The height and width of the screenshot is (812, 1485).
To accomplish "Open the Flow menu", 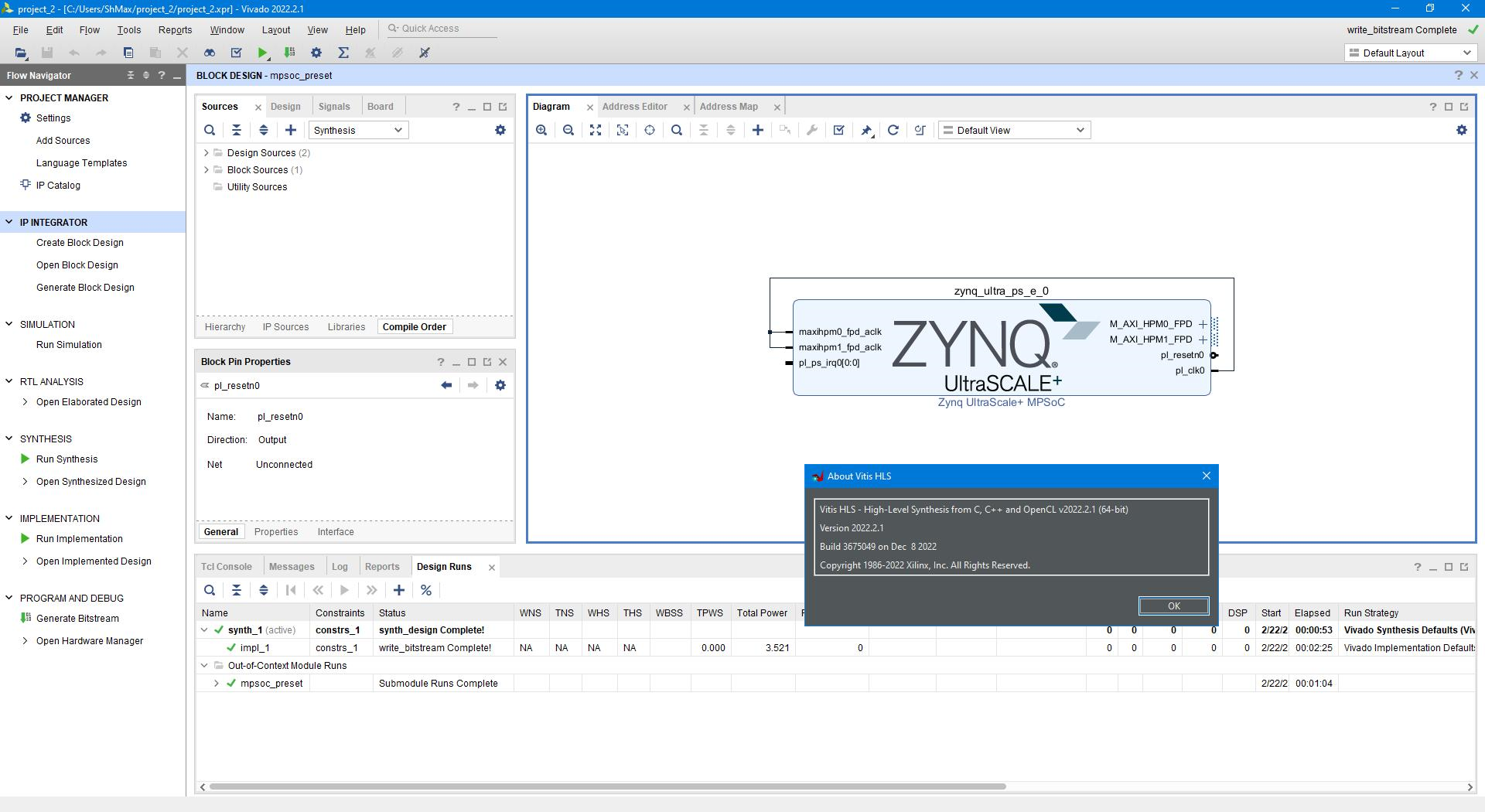I will click(x=90, y=29).
